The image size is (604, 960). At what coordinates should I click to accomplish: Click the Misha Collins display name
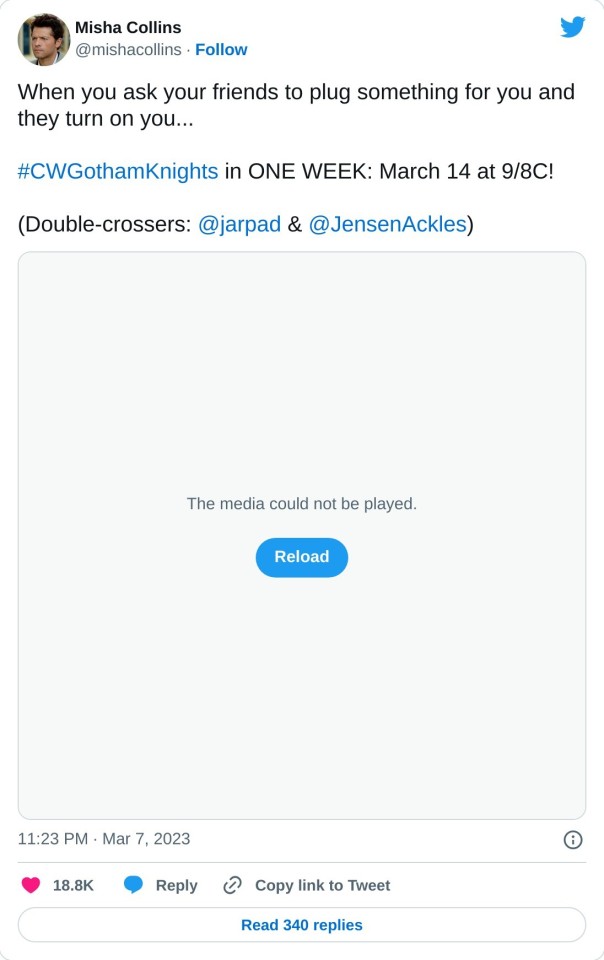[128, 28]
